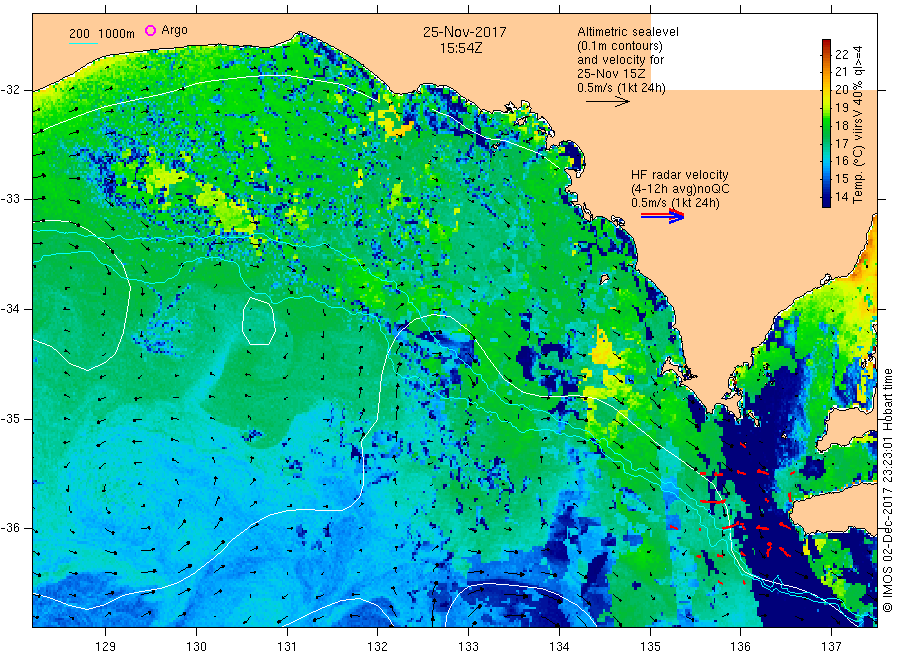Click the red-blue HF radar velocity arrow
Image resolution: width=900 pixels, height=660 pixels.
(x=663, y=216)
